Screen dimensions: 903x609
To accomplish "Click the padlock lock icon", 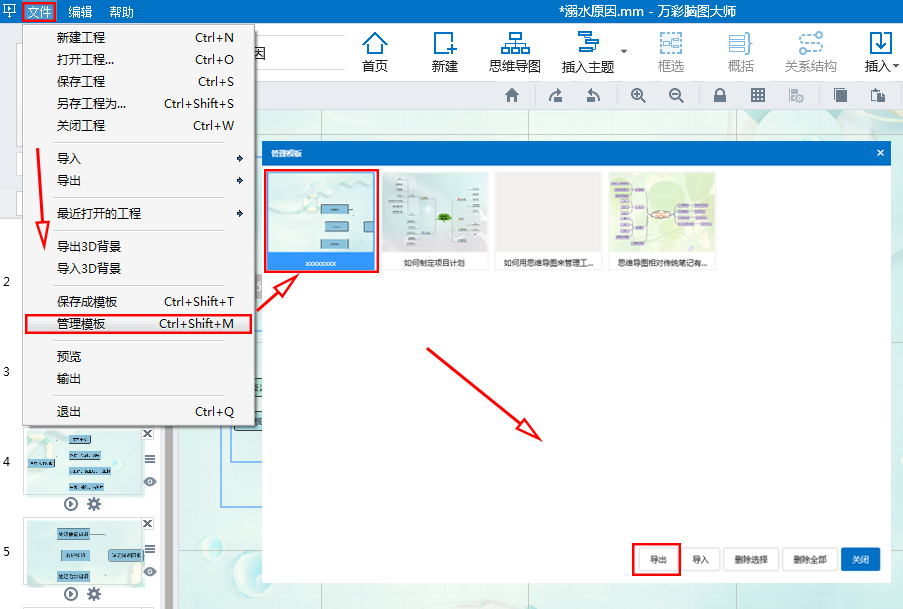I will [x=719, y=95].
